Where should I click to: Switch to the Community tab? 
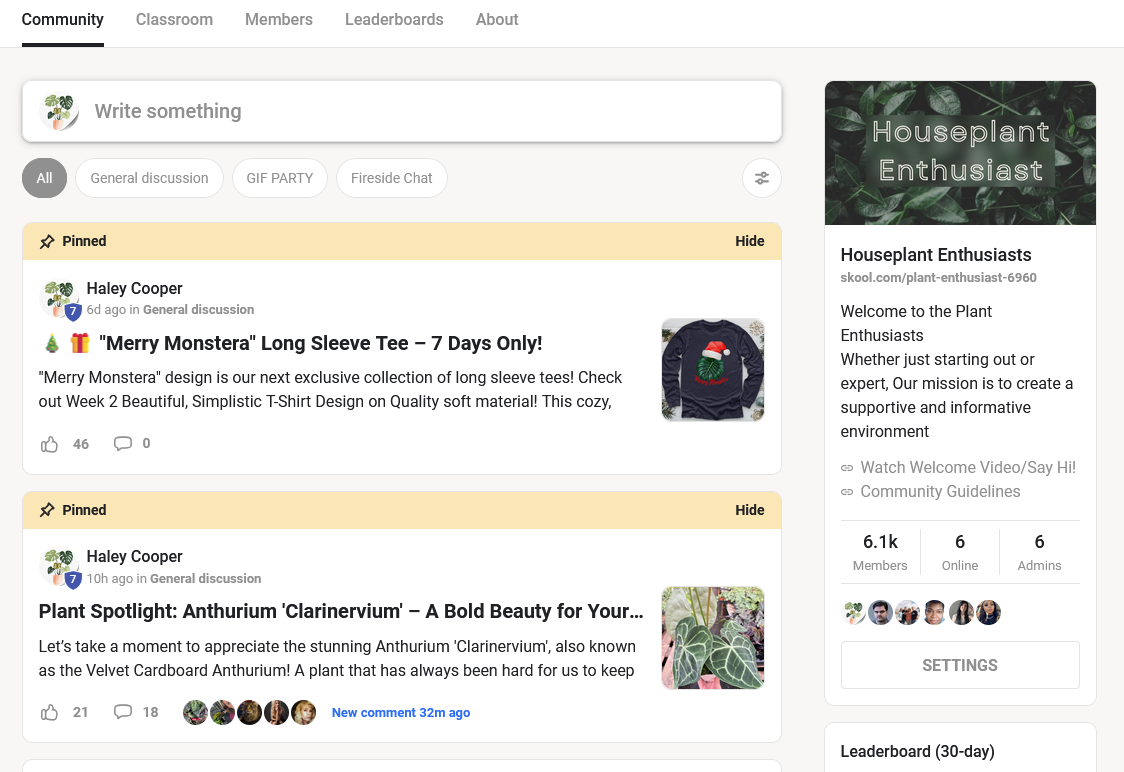pyautogui.click(x=62, y=20)
